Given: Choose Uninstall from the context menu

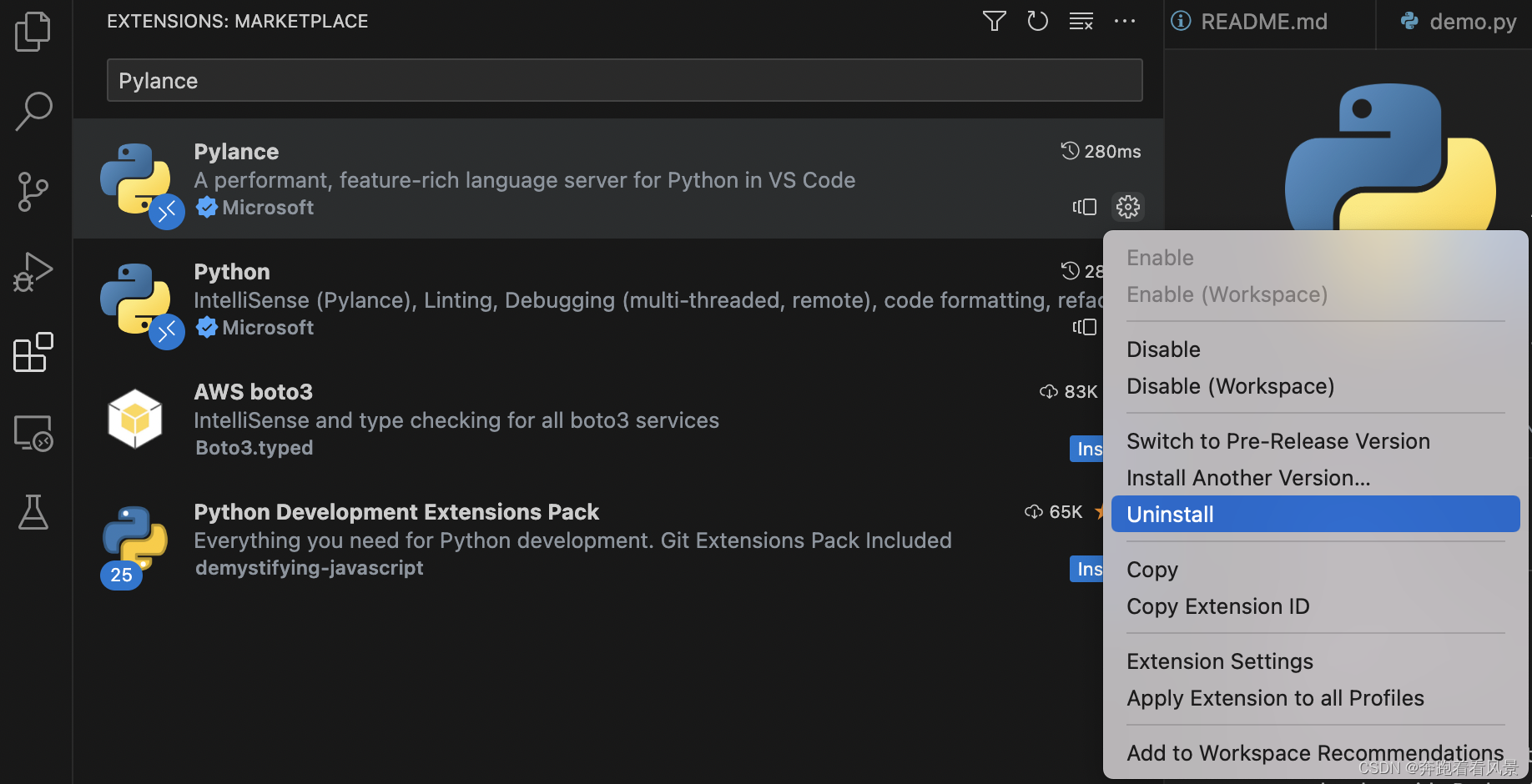Looking at the screenshot, I should click(1170, 515).
